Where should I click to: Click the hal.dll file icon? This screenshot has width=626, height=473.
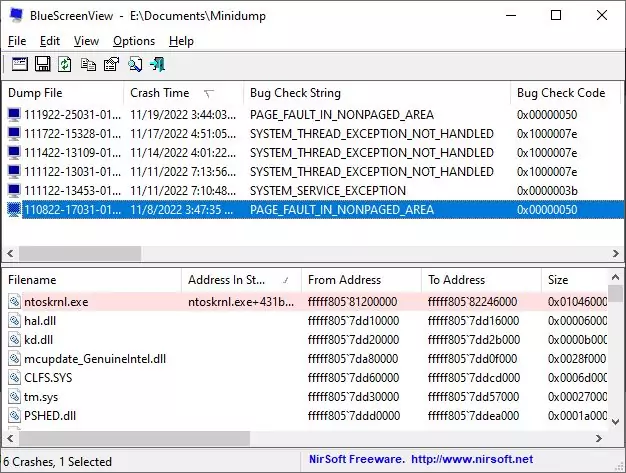[x=14, y=321]
